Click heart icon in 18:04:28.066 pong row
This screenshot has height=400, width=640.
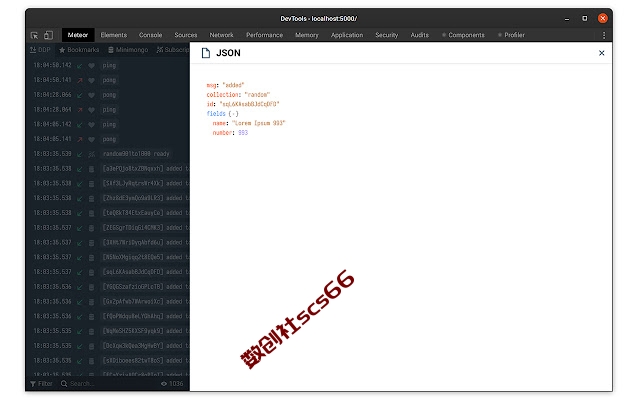click(91, 95)
